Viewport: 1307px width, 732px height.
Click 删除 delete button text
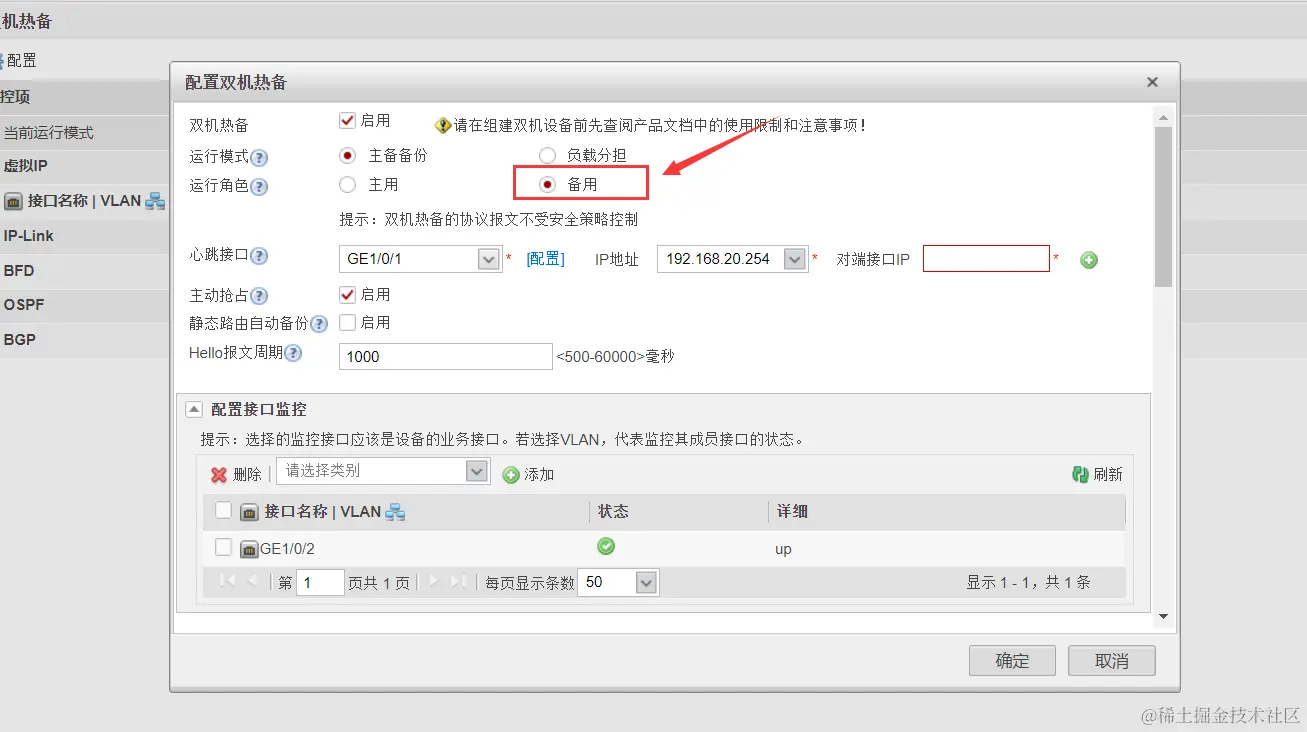[247, 475]
